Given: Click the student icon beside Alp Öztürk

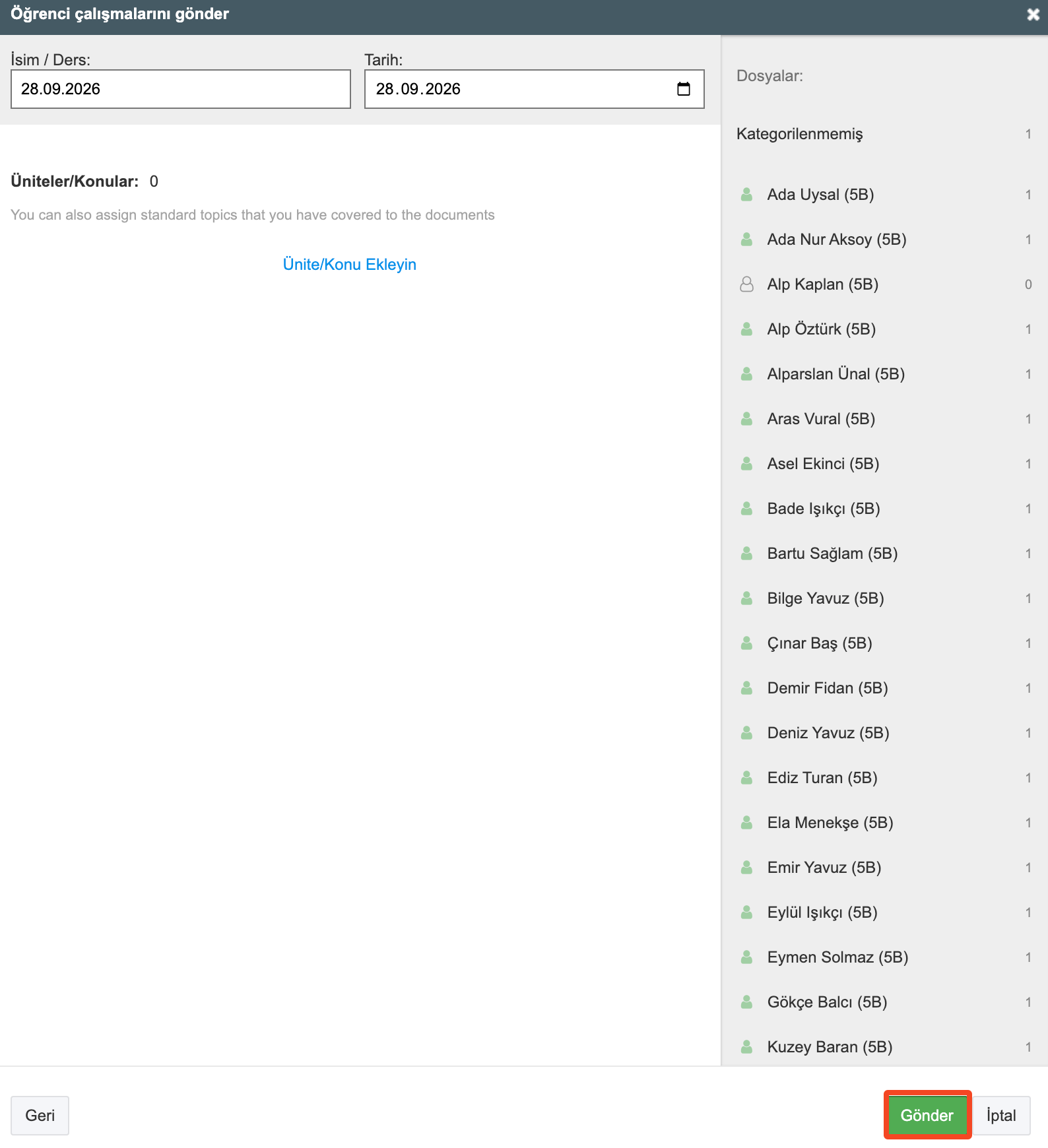Looking at the screenshot, I should tap(747, 329).
